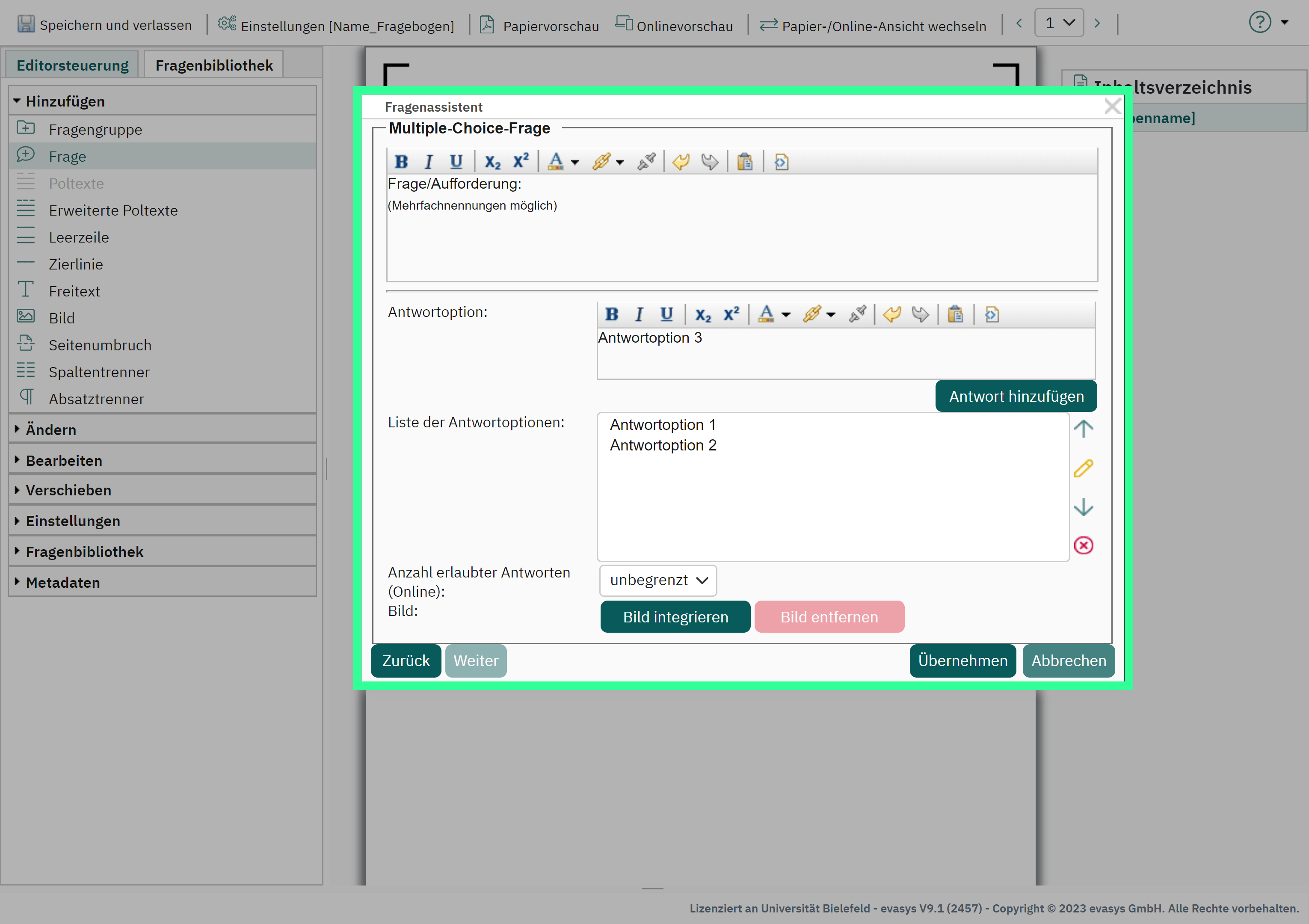Click insert link icon in Antwortoption toolbar
This screenshot has height=924, width=1309.
point(812,314)
